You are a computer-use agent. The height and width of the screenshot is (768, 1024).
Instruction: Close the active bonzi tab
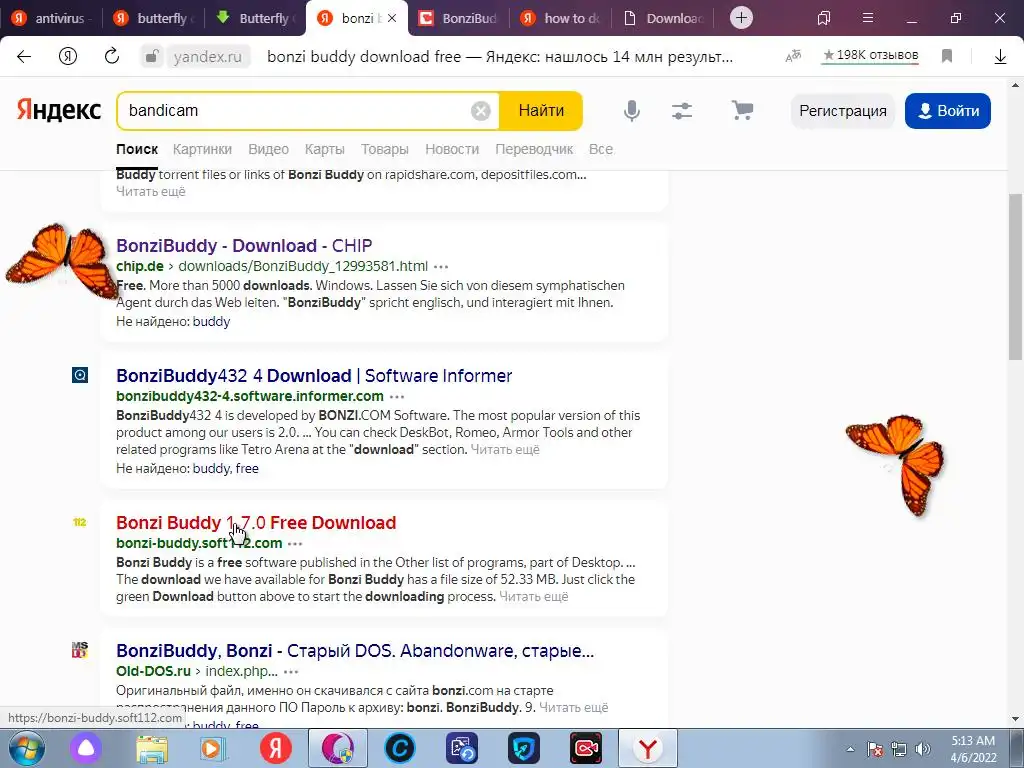point(392,18)
